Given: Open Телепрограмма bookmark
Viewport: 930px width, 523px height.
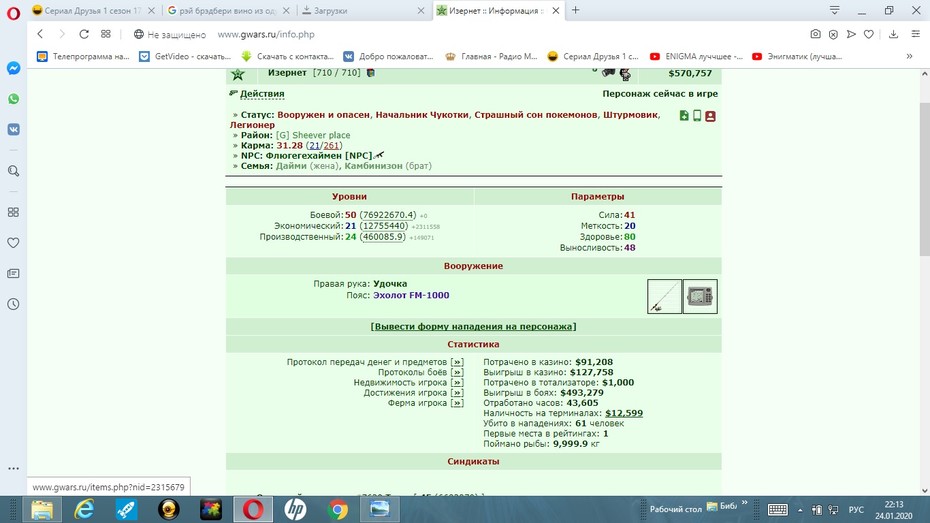Looking at the screenshot, I should [x=83, y=56].
